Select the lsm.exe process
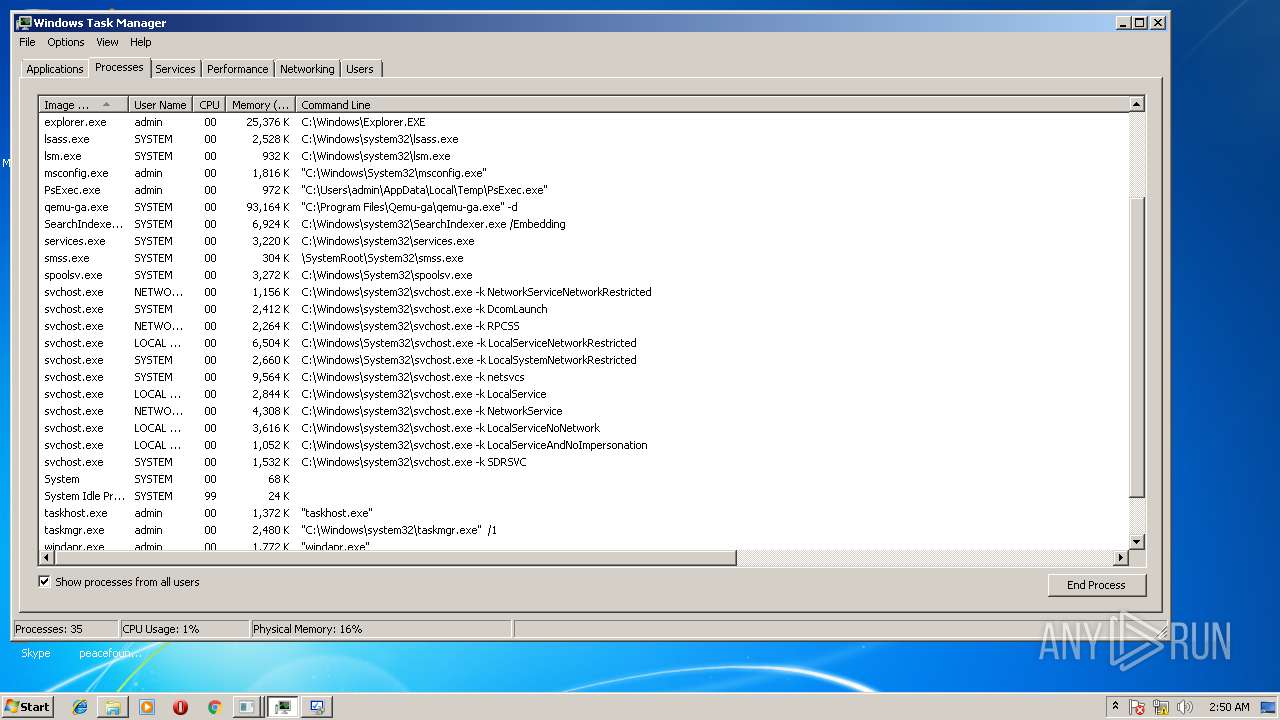The width and height of the screenshot is (1280, 720). [x=583, y=156]
